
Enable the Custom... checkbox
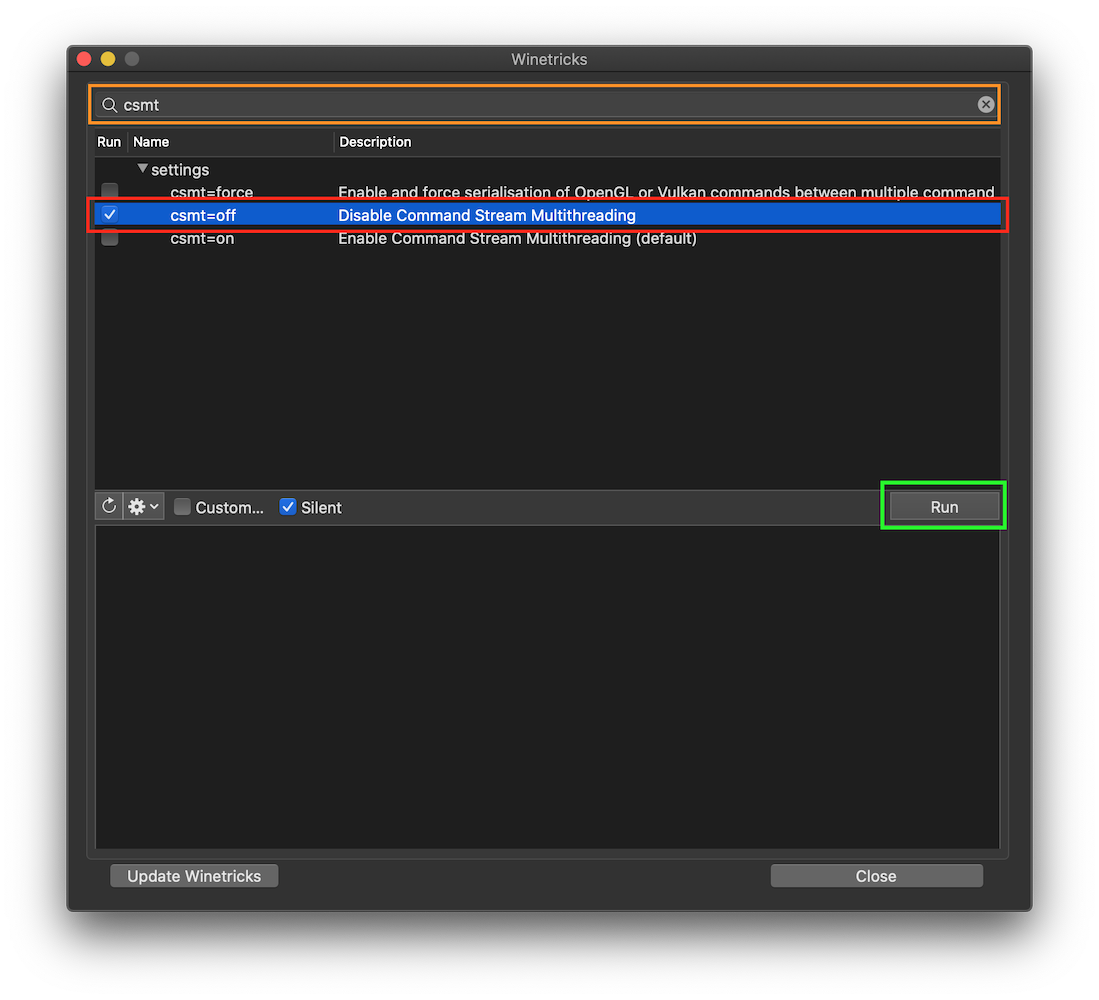[182, 507]
